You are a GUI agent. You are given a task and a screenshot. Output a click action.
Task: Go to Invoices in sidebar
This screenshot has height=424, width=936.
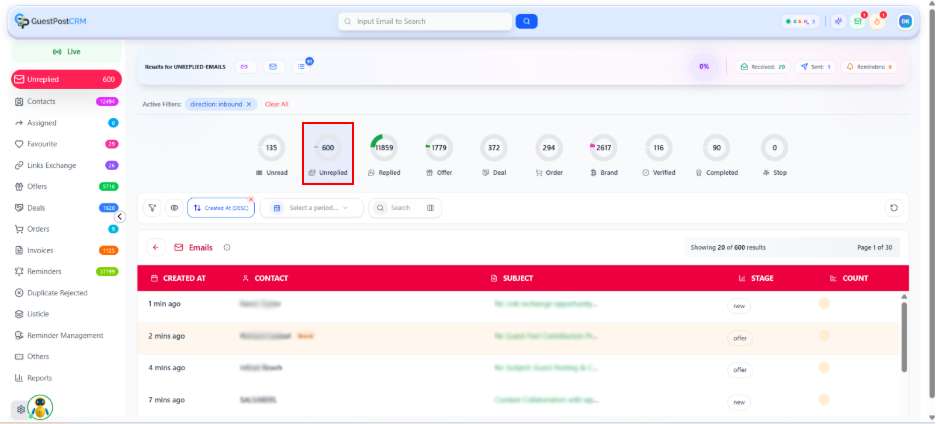(66, 250)
